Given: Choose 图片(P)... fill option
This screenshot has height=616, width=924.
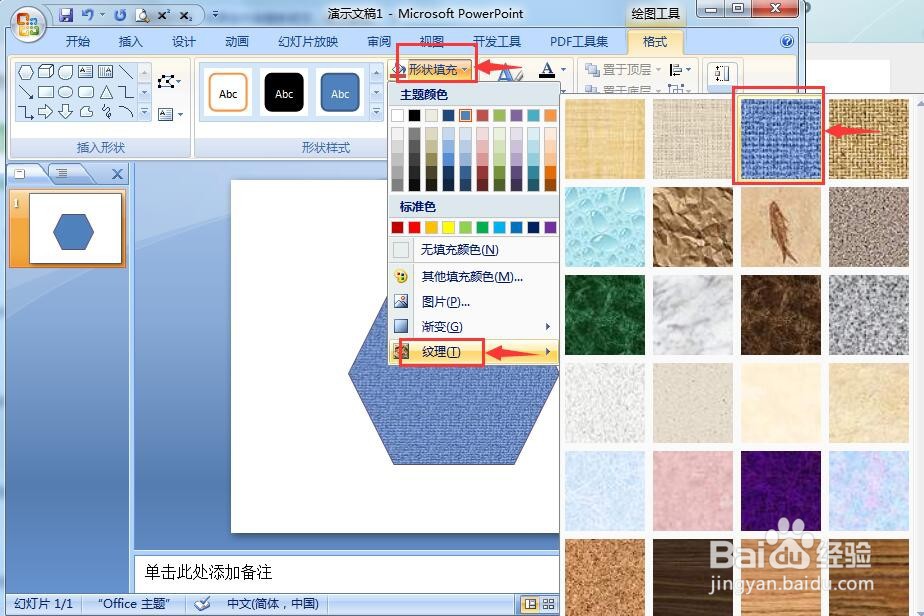Looking at the screenshot, I should tap(474, 302).
